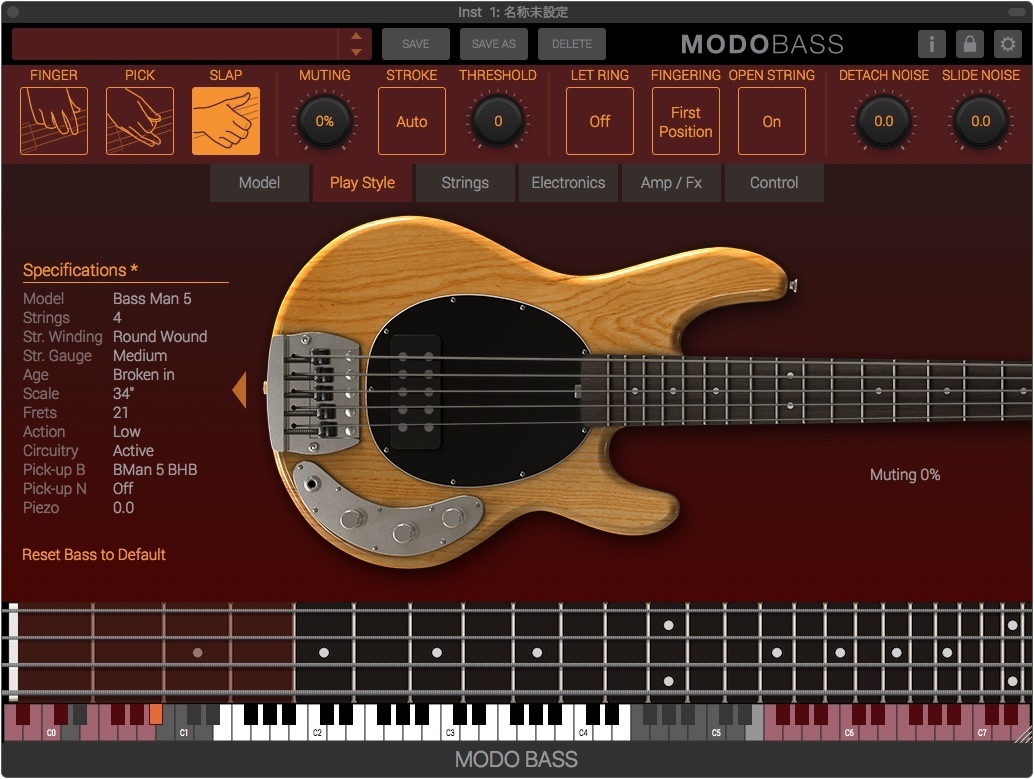Click the C4 key on keyboard
1034x779 pixels.
point(583,732)
